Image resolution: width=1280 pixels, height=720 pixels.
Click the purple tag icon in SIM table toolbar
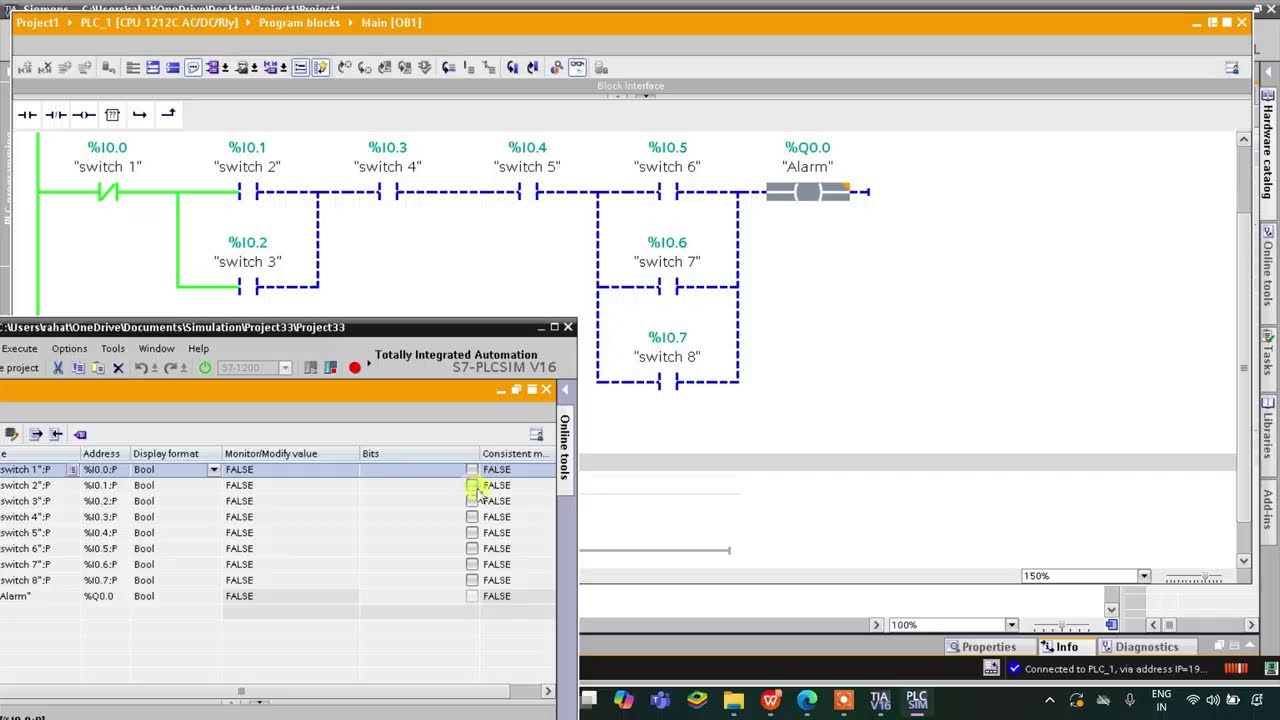click(80, 434)
